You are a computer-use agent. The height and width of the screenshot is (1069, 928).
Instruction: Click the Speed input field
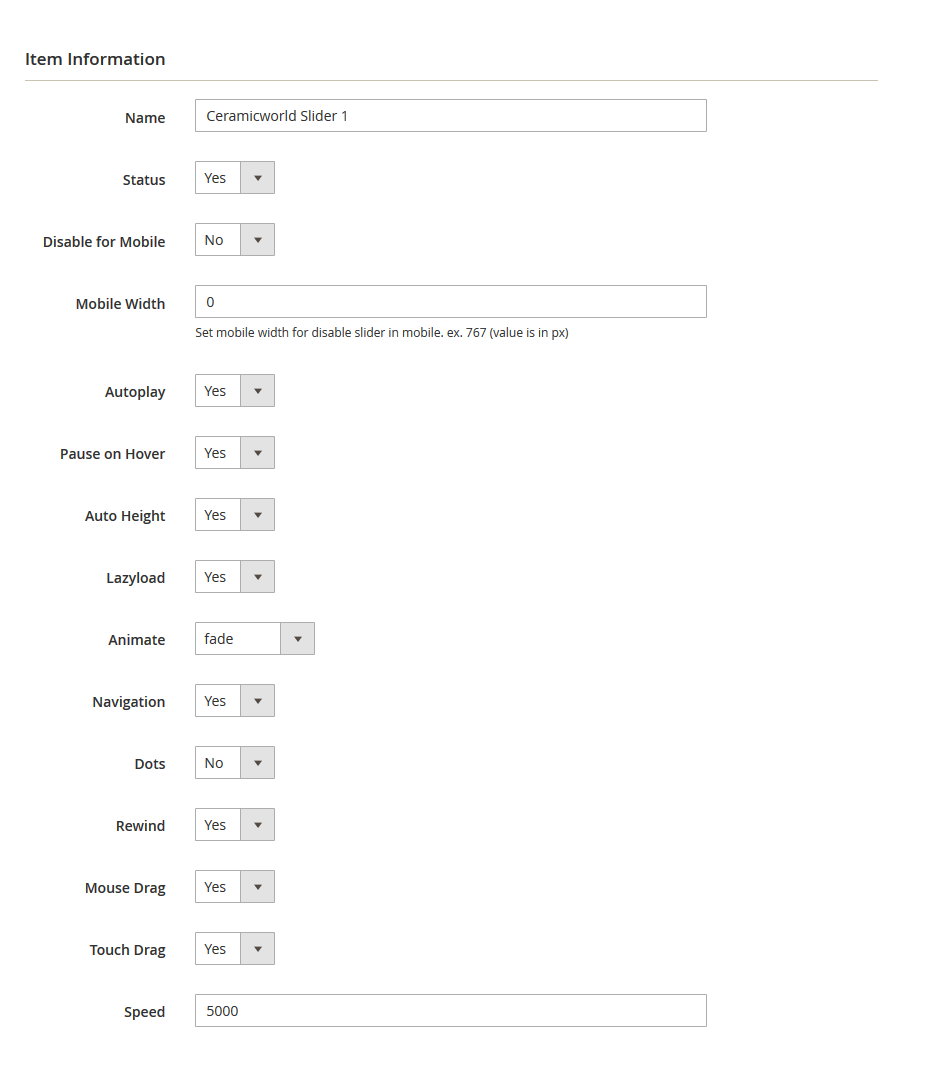coord(450,1011)
